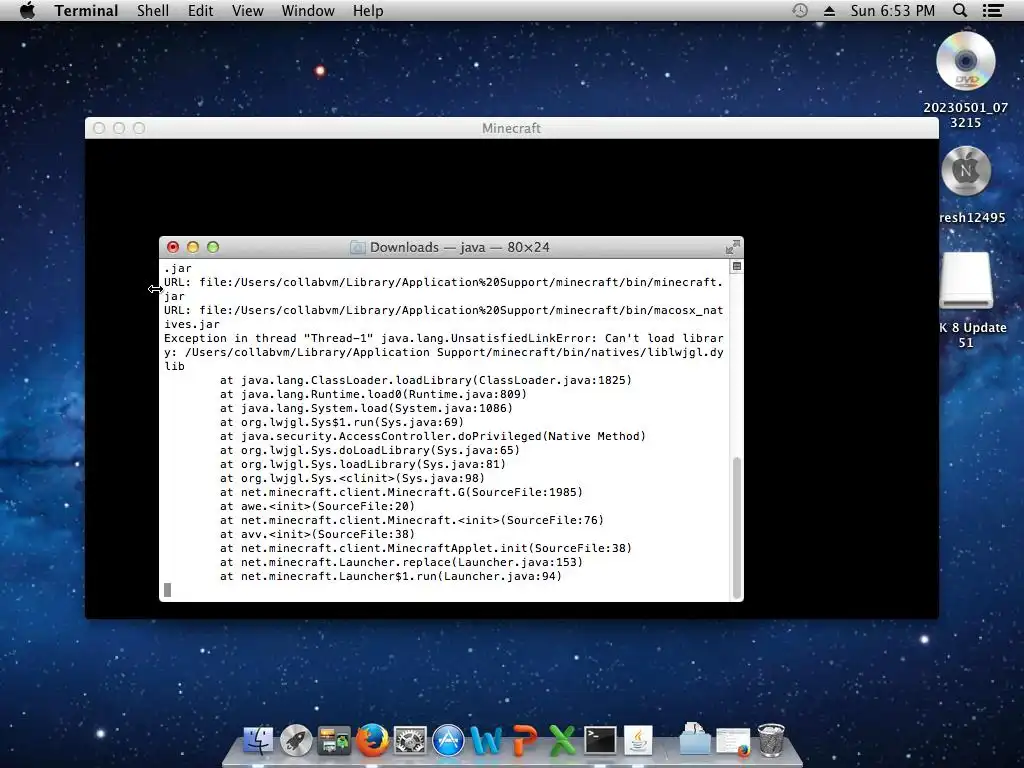Click the Sys.doLoadLibrary(Sys.java:65) line
1024x768 pixels.
pyautogui.click(x=370, y=450)
